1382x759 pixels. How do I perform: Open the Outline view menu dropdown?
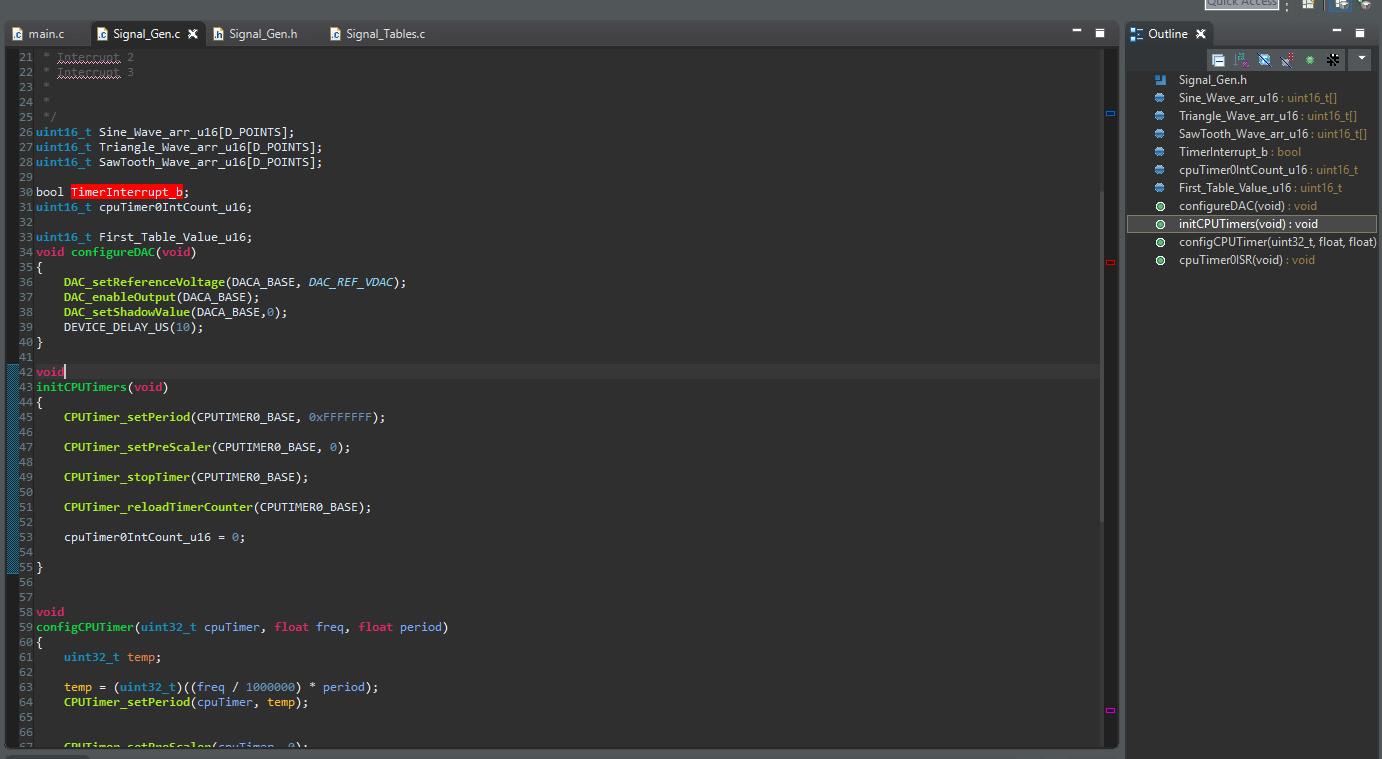(x=1360, y=60)
